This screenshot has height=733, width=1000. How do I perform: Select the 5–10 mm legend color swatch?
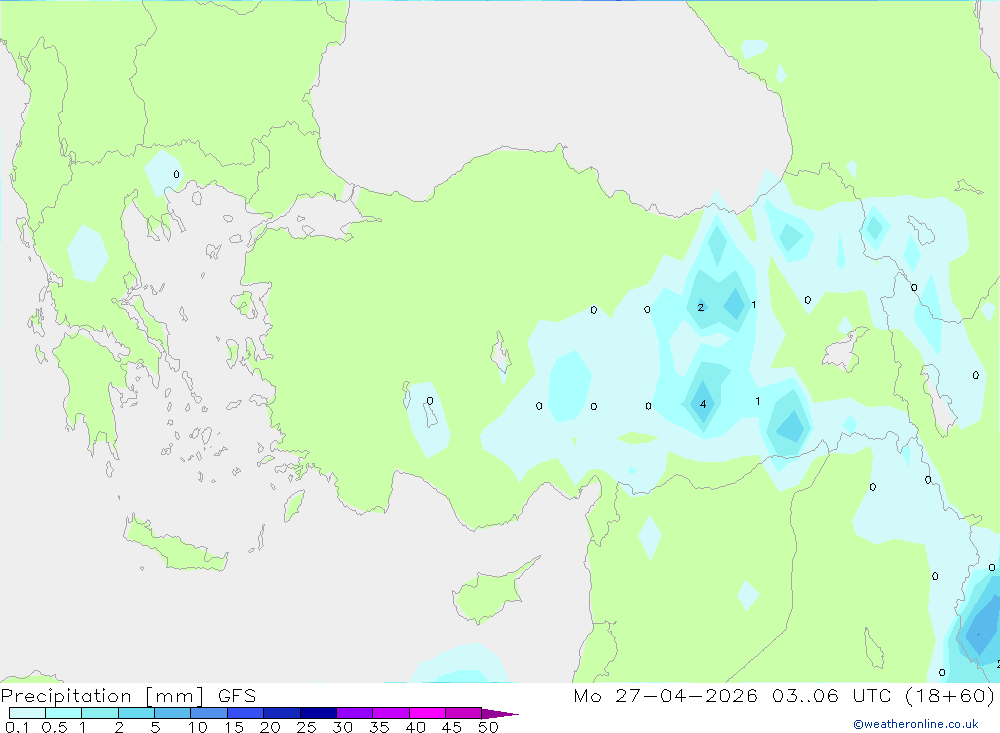[x=173, y=713]
